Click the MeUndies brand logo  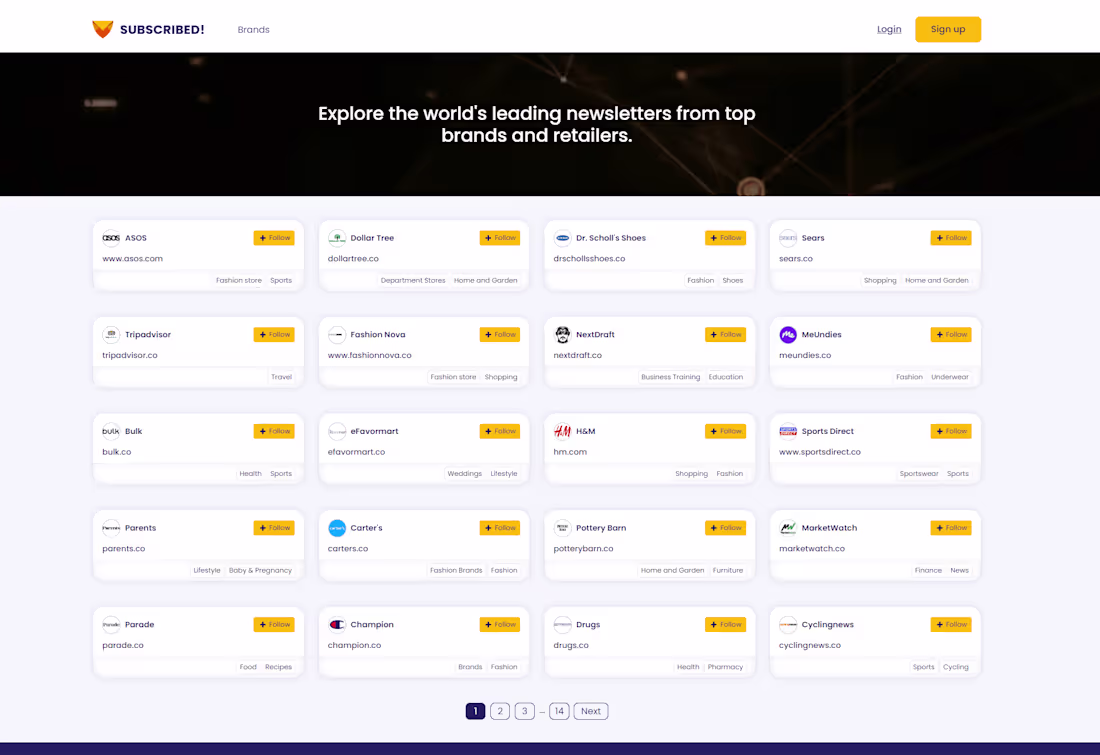pos(787,334)
